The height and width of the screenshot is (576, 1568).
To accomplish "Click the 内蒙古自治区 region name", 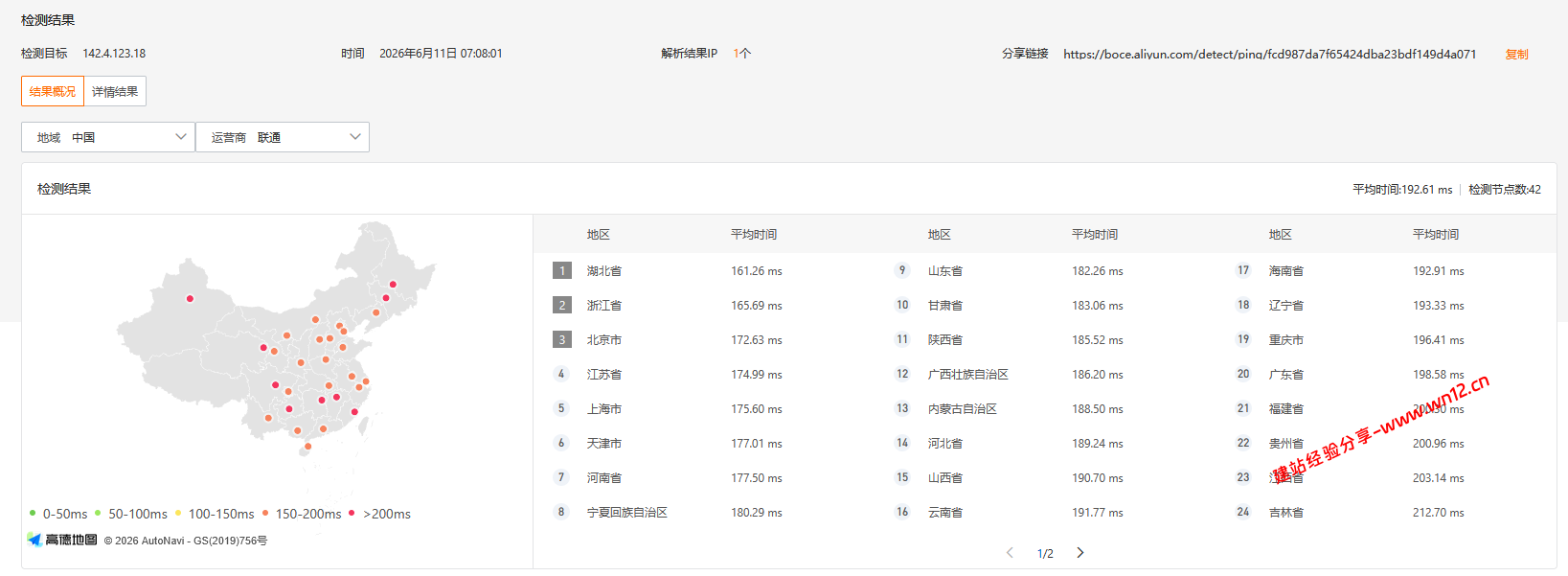I will coord(963,409).
